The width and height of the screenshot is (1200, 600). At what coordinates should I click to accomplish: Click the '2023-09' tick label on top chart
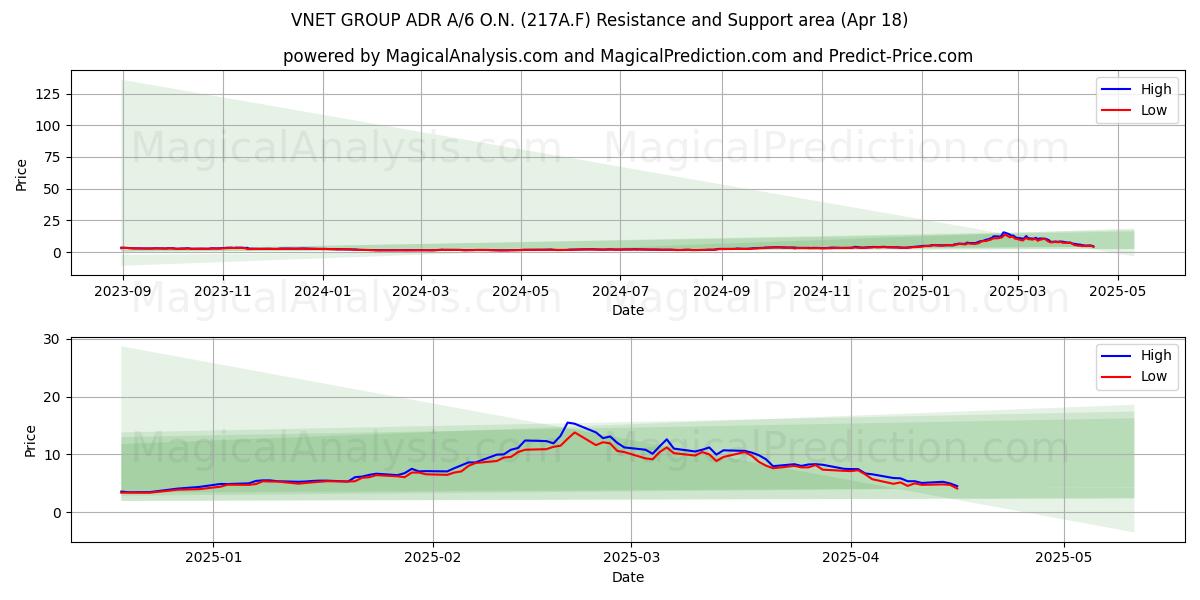pos(123,291)
